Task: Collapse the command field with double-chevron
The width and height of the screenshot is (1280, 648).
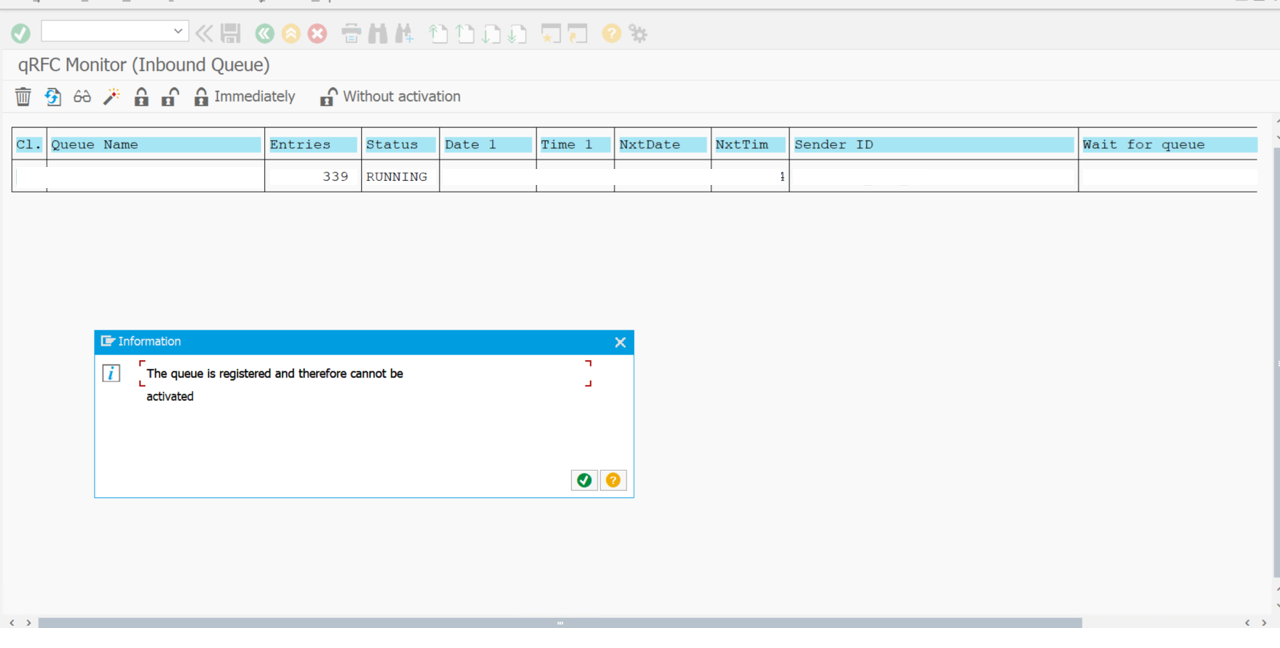Action: 204,34
